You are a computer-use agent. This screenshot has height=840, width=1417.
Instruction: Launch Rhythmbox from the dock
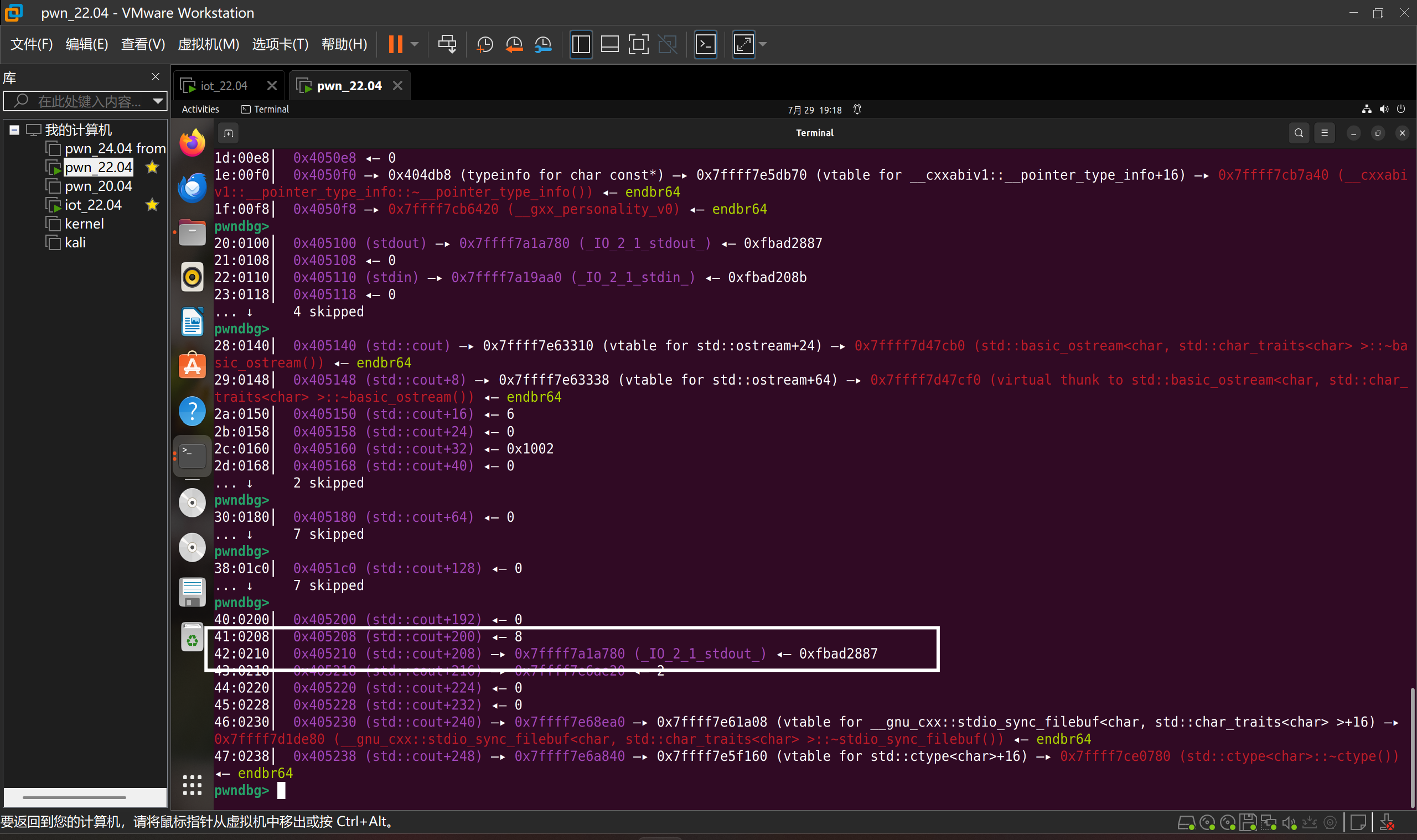click(192, 277)
